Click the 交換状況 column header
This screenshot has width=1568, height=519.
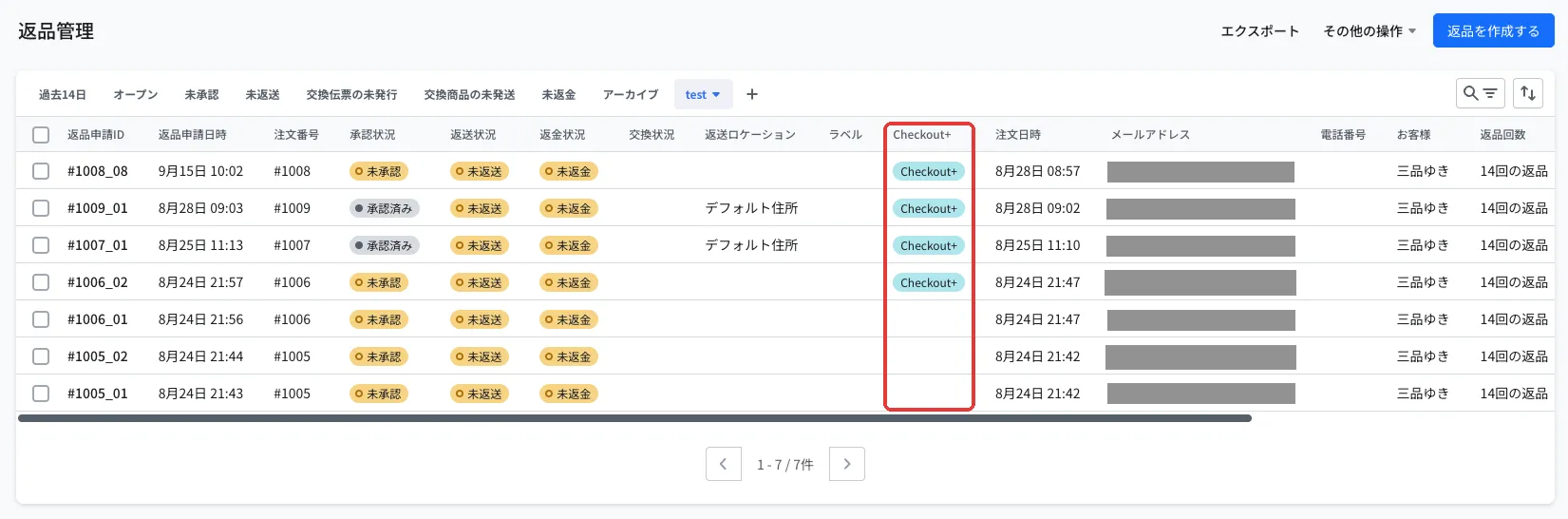(x=652, y=135)
